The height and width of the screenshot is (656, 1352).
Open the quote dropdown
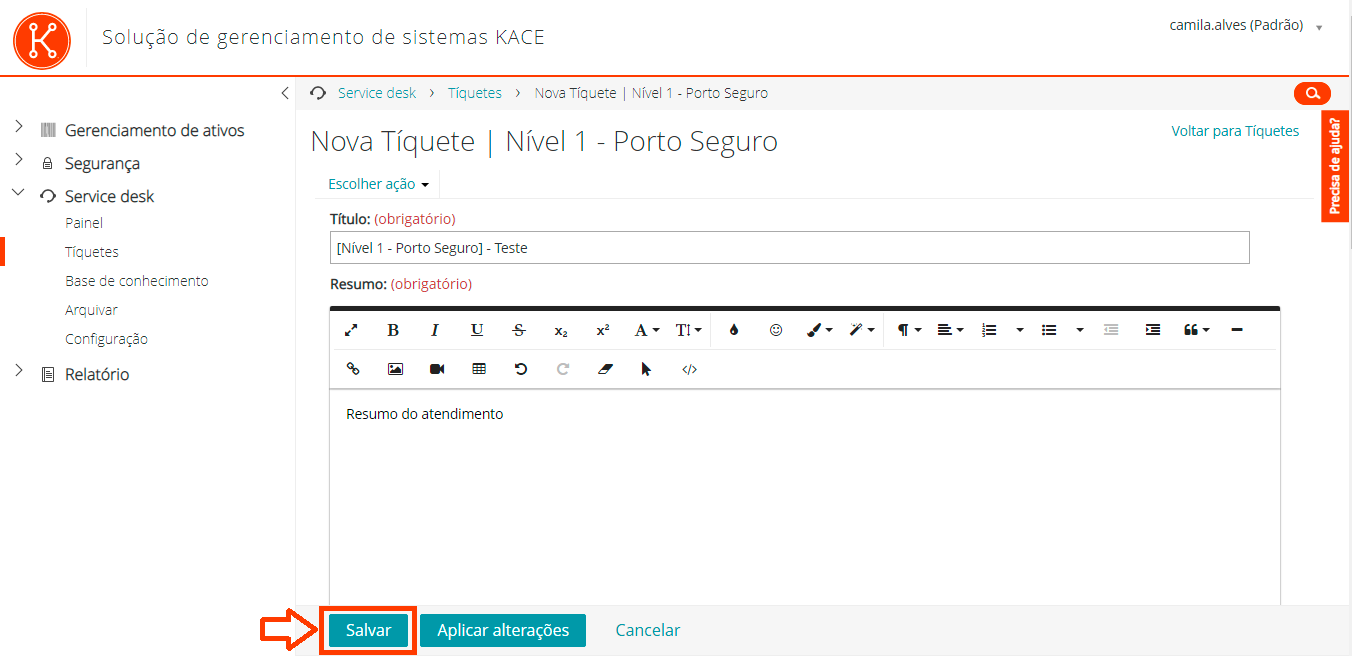click(x=1197, y=330)
